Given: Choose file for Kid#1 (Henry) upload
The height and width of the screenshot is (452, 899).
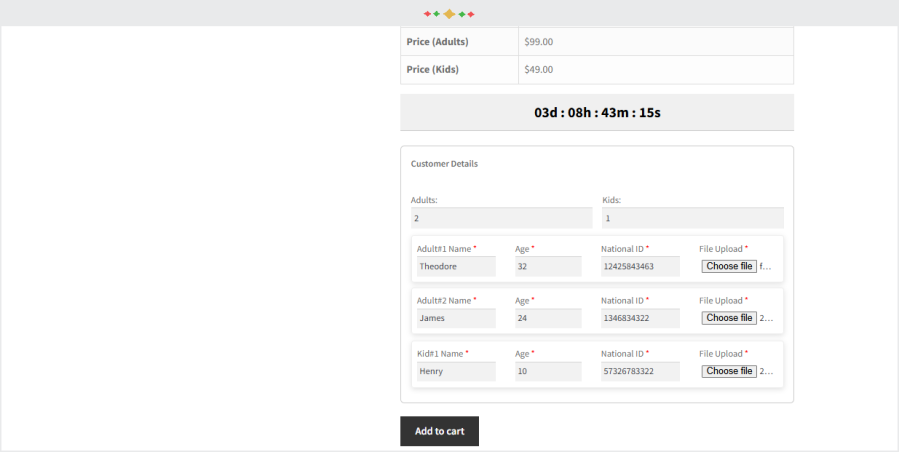Looking at the screenshot, I should point(729,371).
